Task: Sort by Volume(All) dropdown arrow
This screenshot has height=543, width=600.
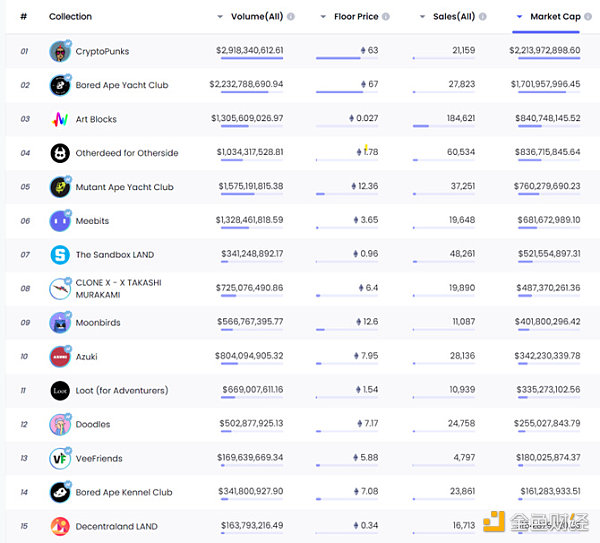Action: coord(220,17)
